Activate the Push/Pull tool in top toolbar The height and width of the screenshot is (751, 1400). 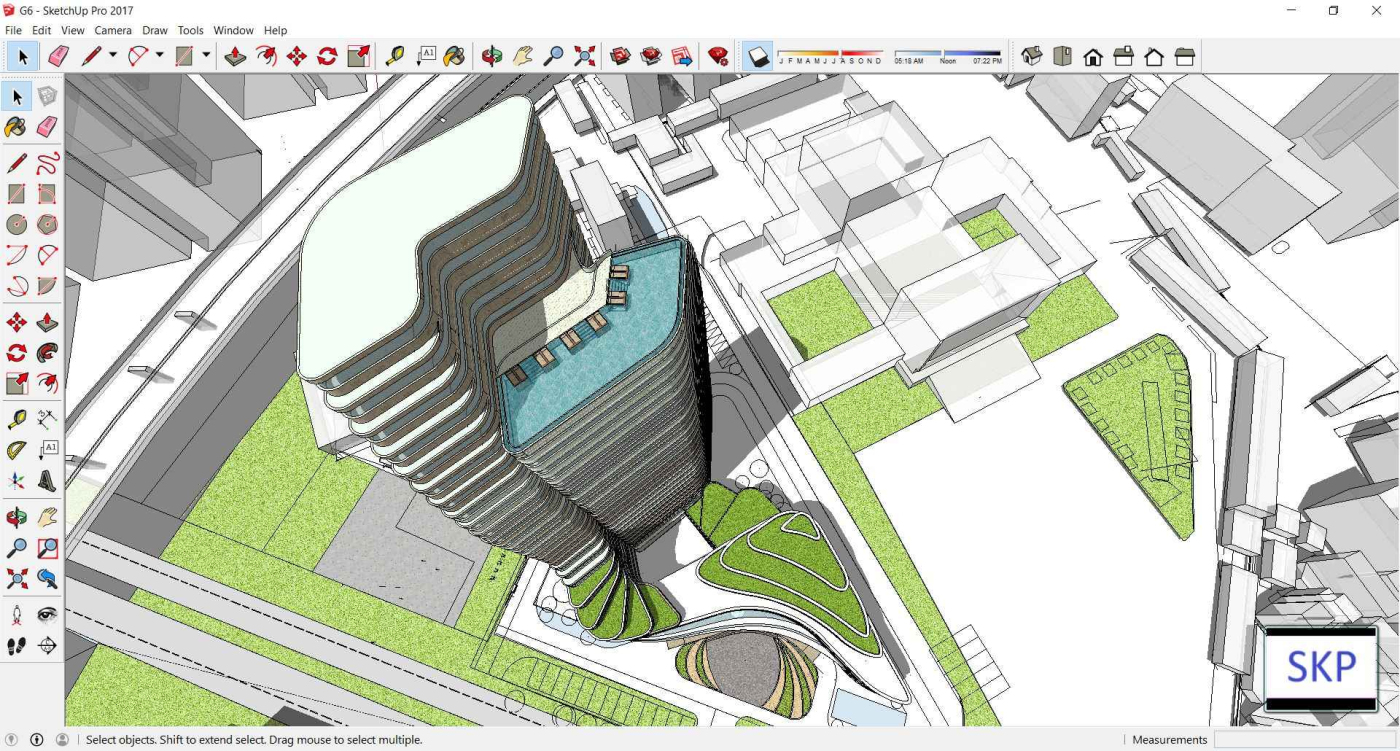(235, 57)
